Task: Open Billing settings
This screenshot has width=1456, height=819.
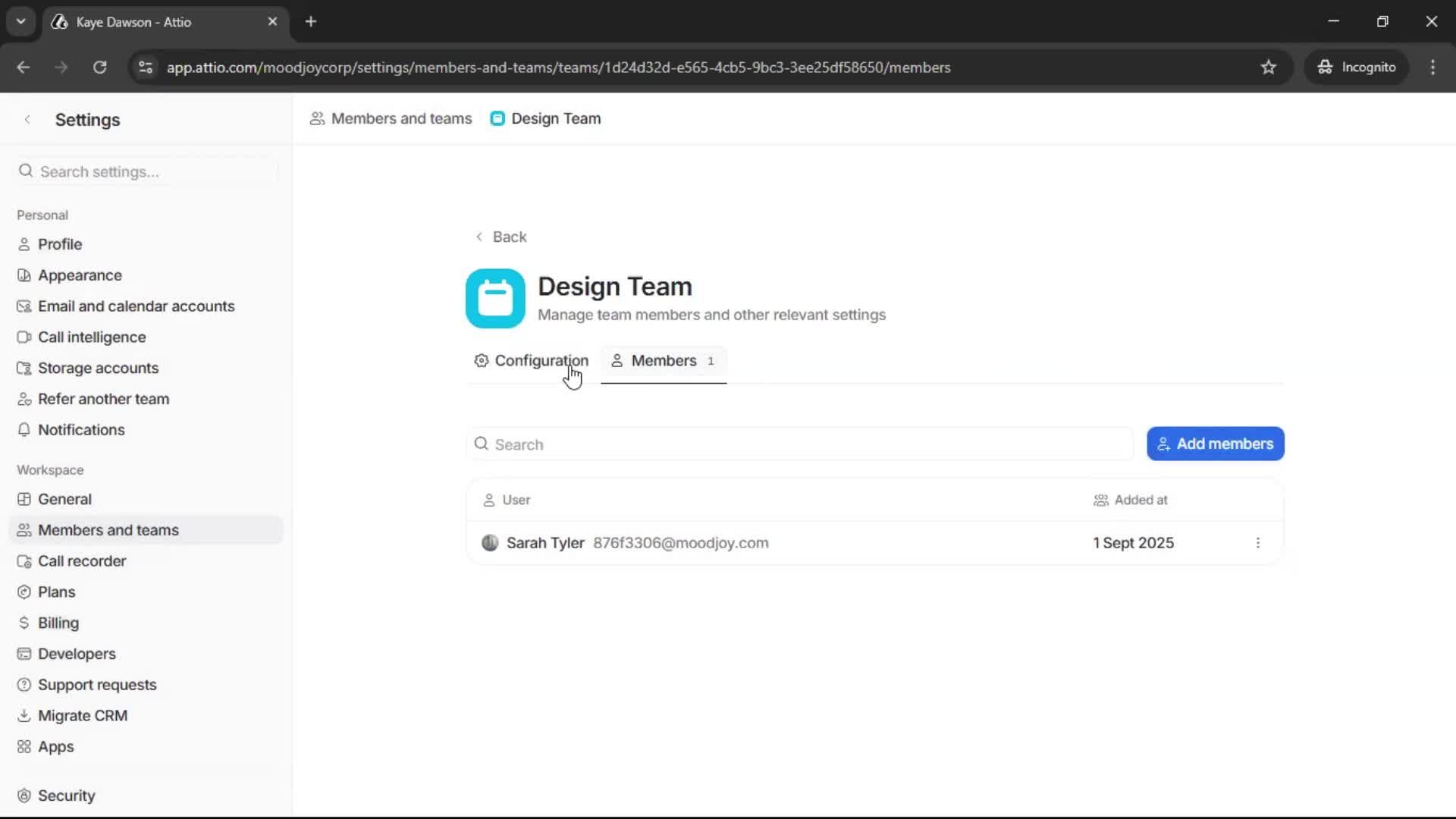Action: click(x=58, y=623)
